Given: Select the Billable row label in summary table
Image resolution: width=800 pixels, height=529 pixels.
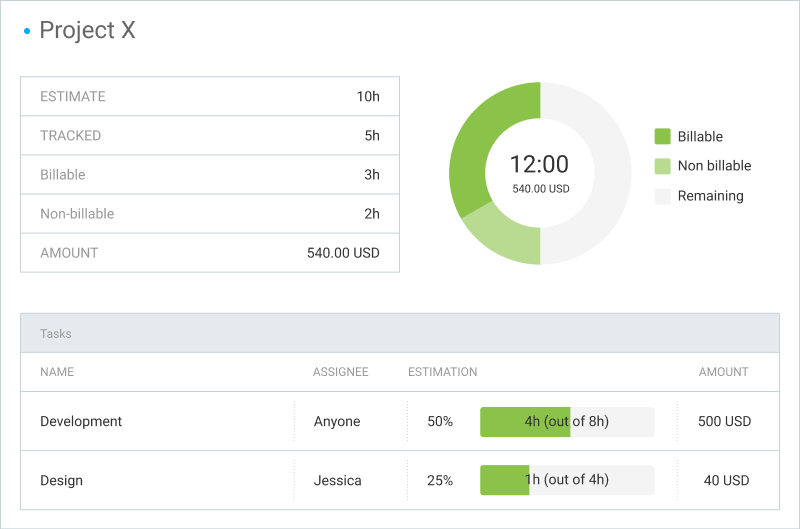Looking at the screenshot, I should click(63, 174).
